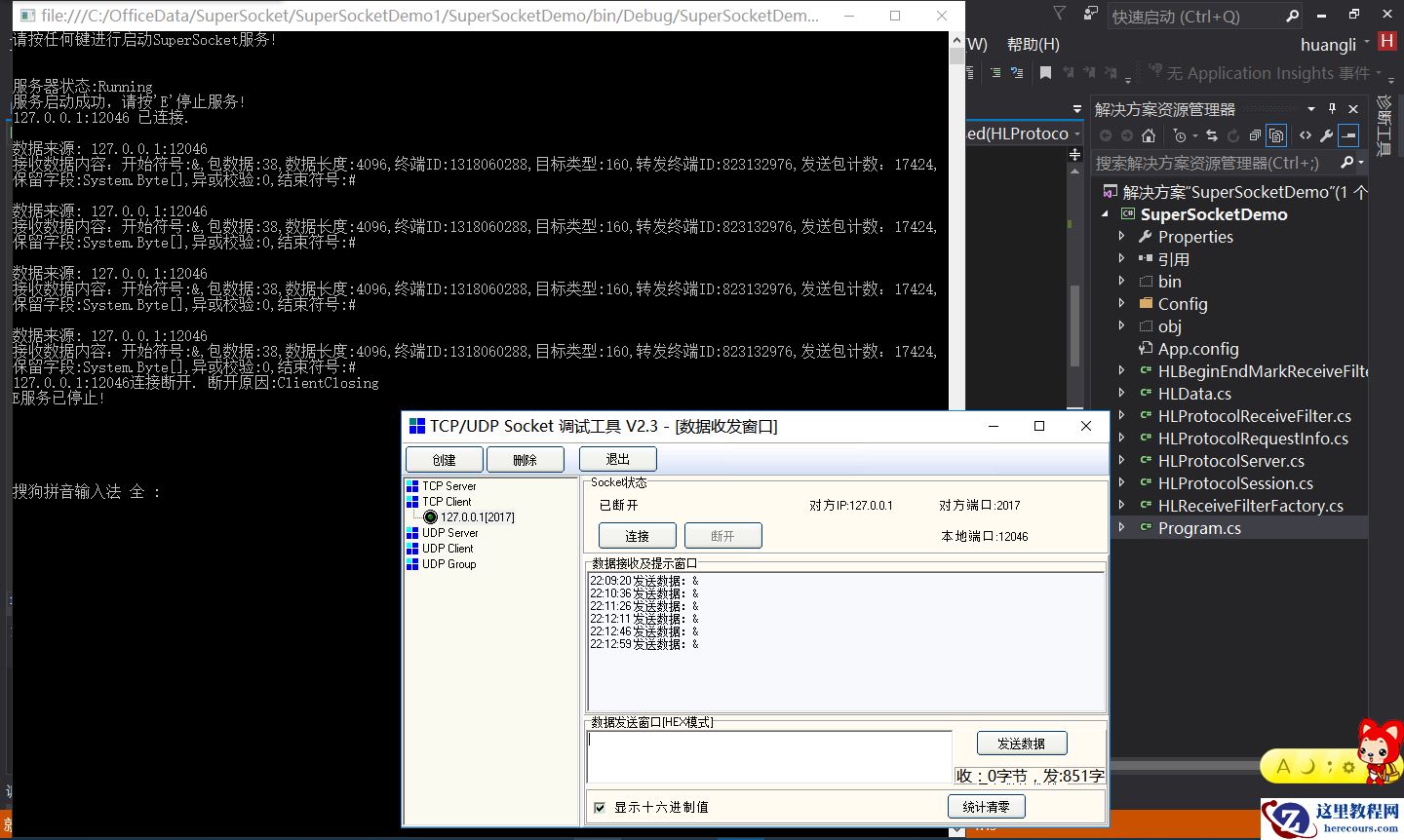Select HLProtocolServer.cs file

pos(1230,461)
